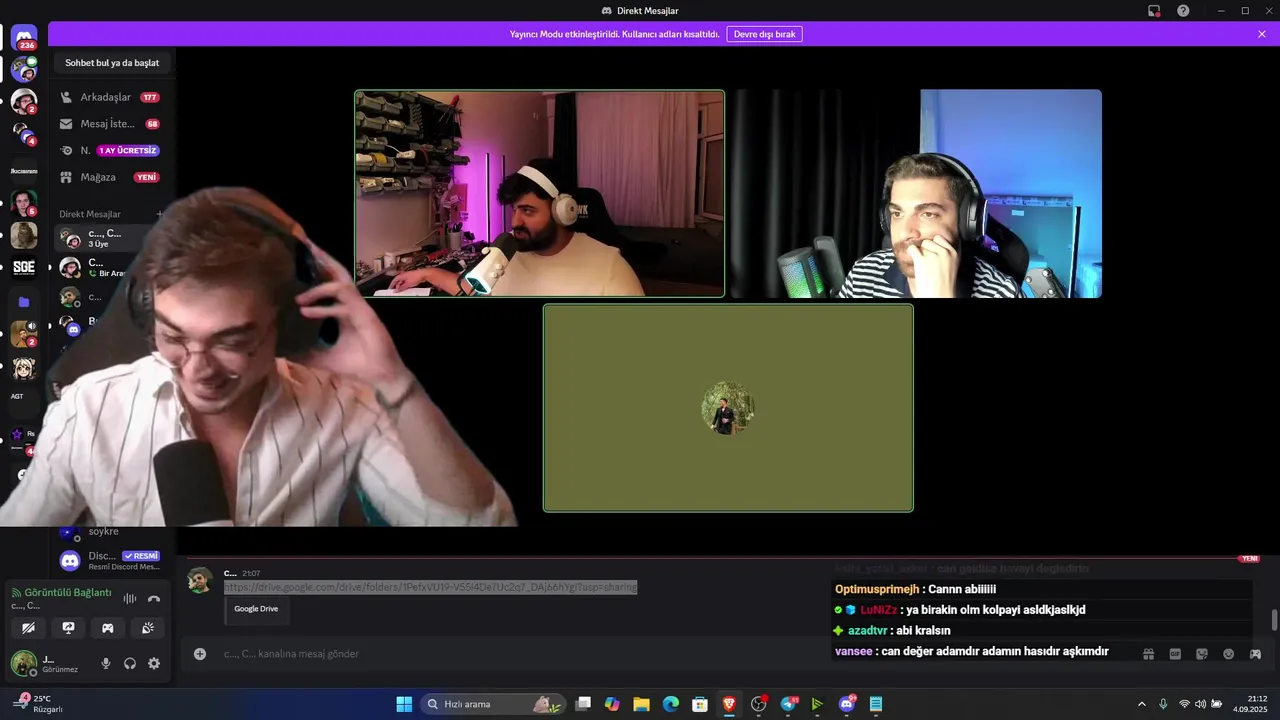Click the Sohbet bul ya da başlat search box

click(112, 63)
